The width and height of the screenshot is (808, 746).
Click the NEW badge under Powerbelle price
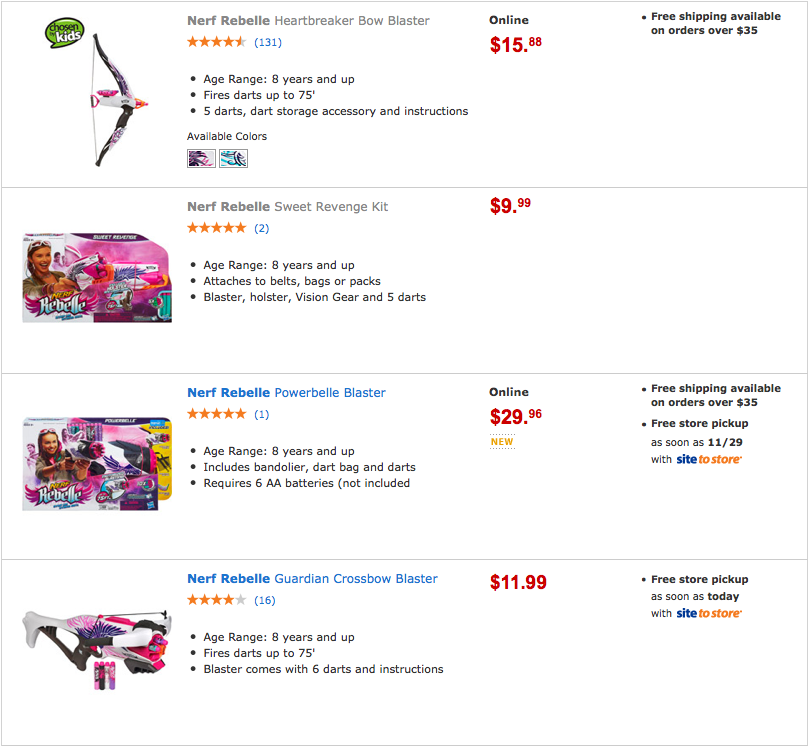[x=502, y=441]
